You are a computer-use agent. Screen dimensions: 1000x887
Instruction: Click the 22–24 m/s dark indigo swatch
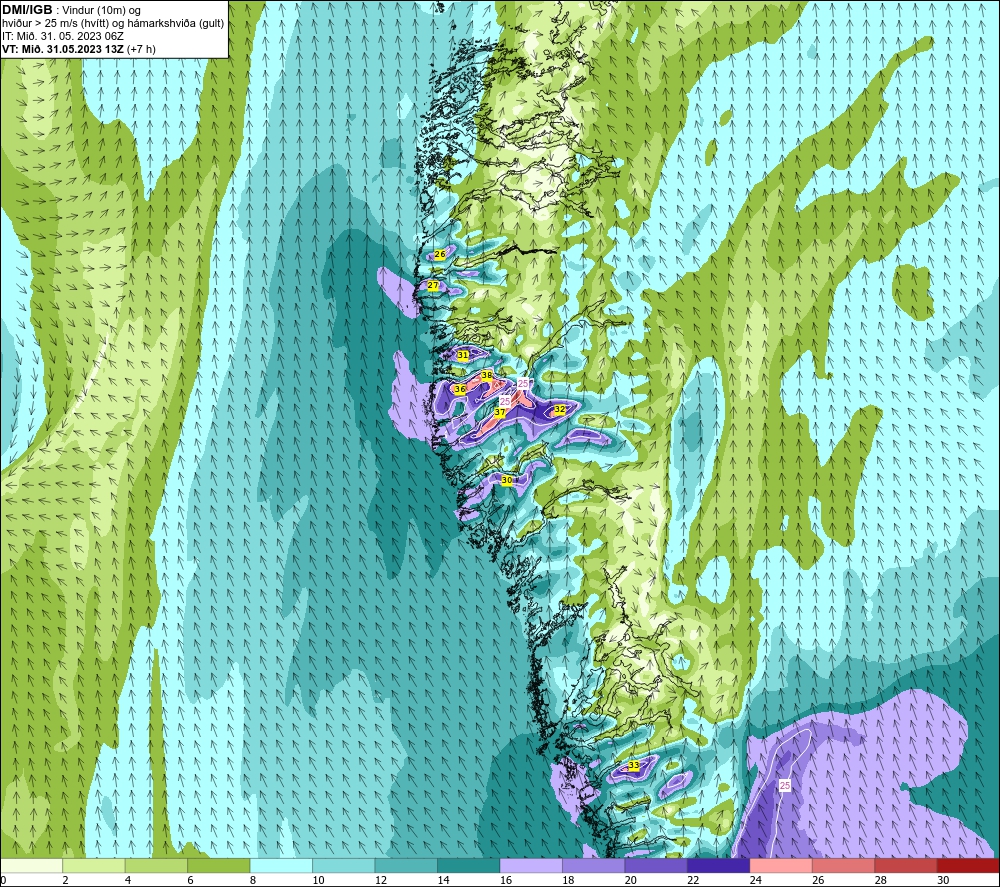click(719, 865)
